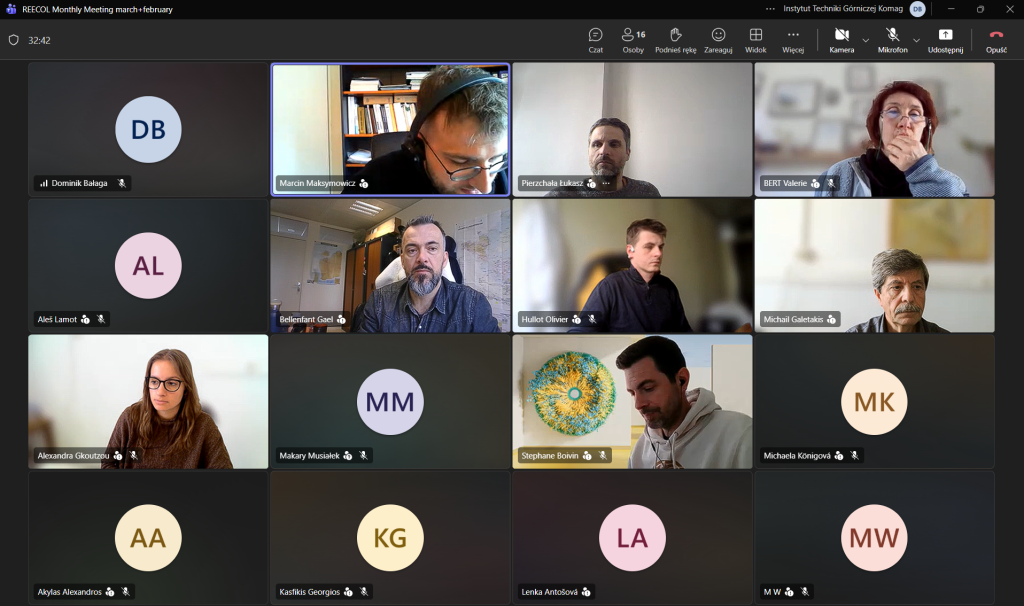The width and height of the screenshot is (1024, 606).
Task: Click the Alexandra Gkoutzou video tile
Action: coord(148,400)
